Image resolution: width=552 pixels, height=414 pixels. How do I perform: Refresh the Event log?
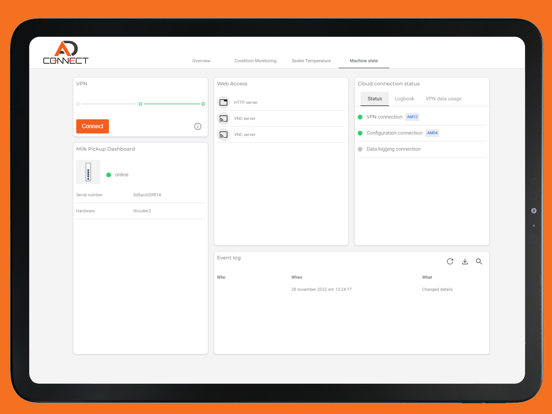[450, 262]
